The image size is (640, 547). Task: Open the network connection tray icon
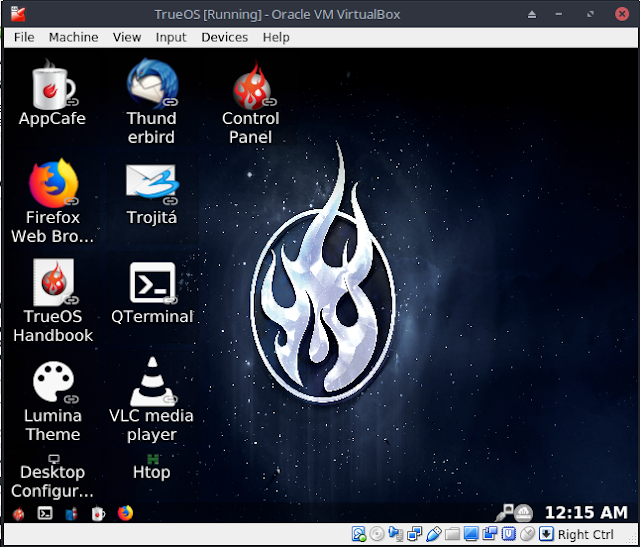coord(504,513)
